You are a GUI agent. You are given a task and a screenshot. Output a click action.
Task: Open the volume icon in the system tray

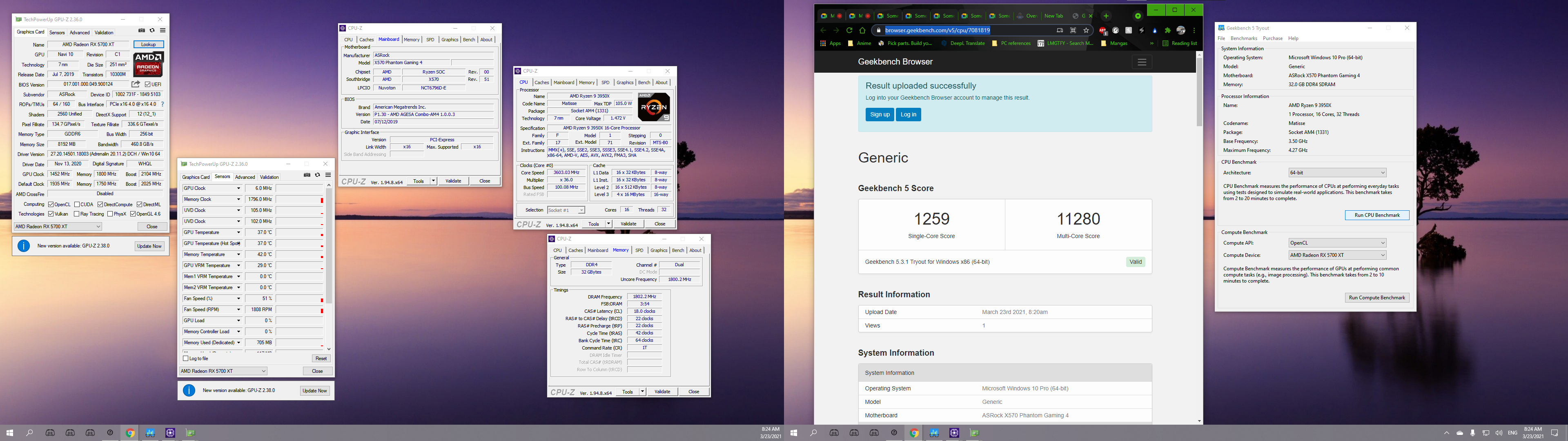click(1499, 433)
